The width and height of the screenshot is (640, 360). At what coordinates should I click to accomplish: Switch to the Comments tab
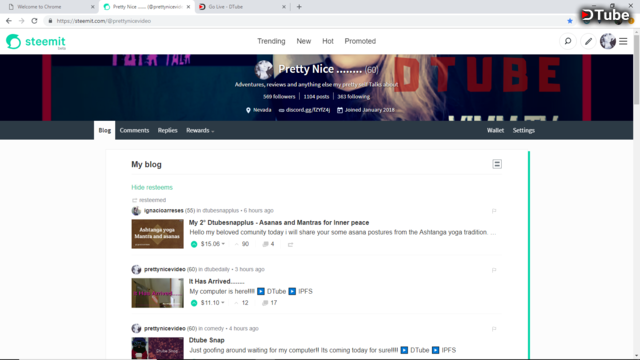(x=134, y=130)
